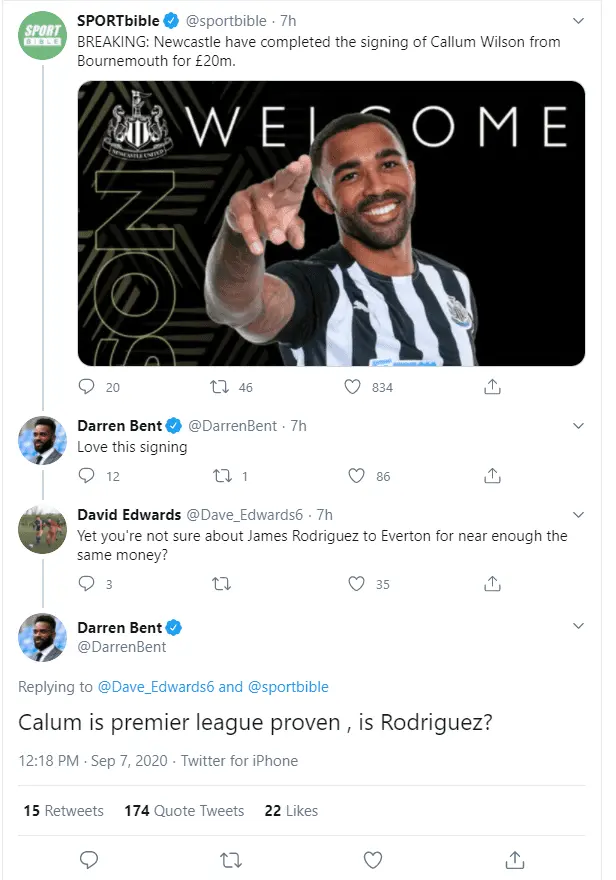Open the @Dave_Edwards6 mention link
Screen dimensions: 616x880
coord(154,687)
